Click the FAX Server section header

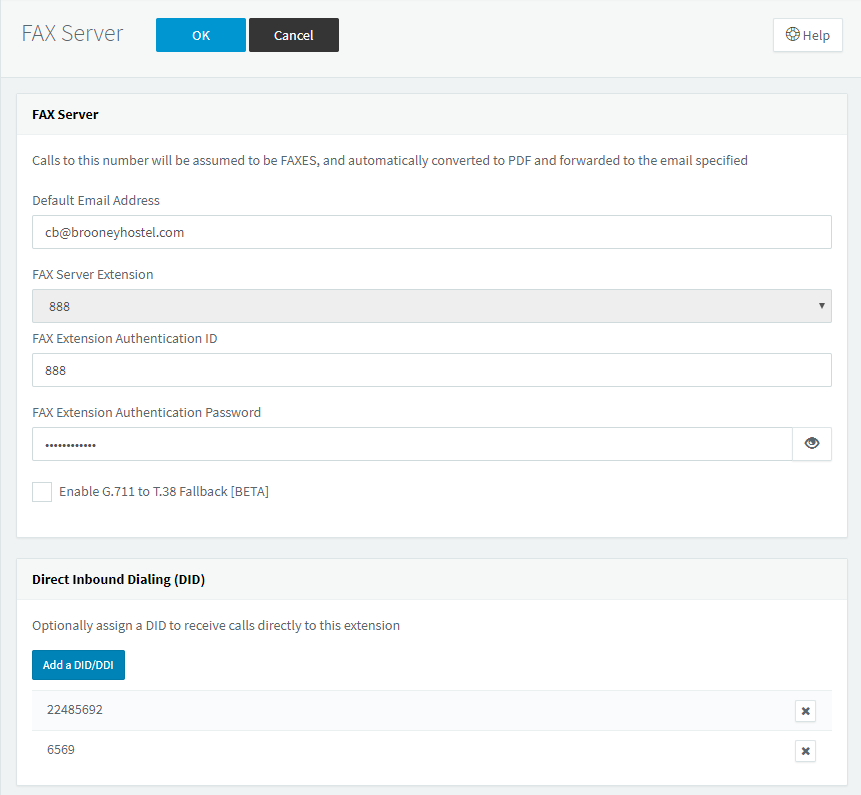click(65, 114)
